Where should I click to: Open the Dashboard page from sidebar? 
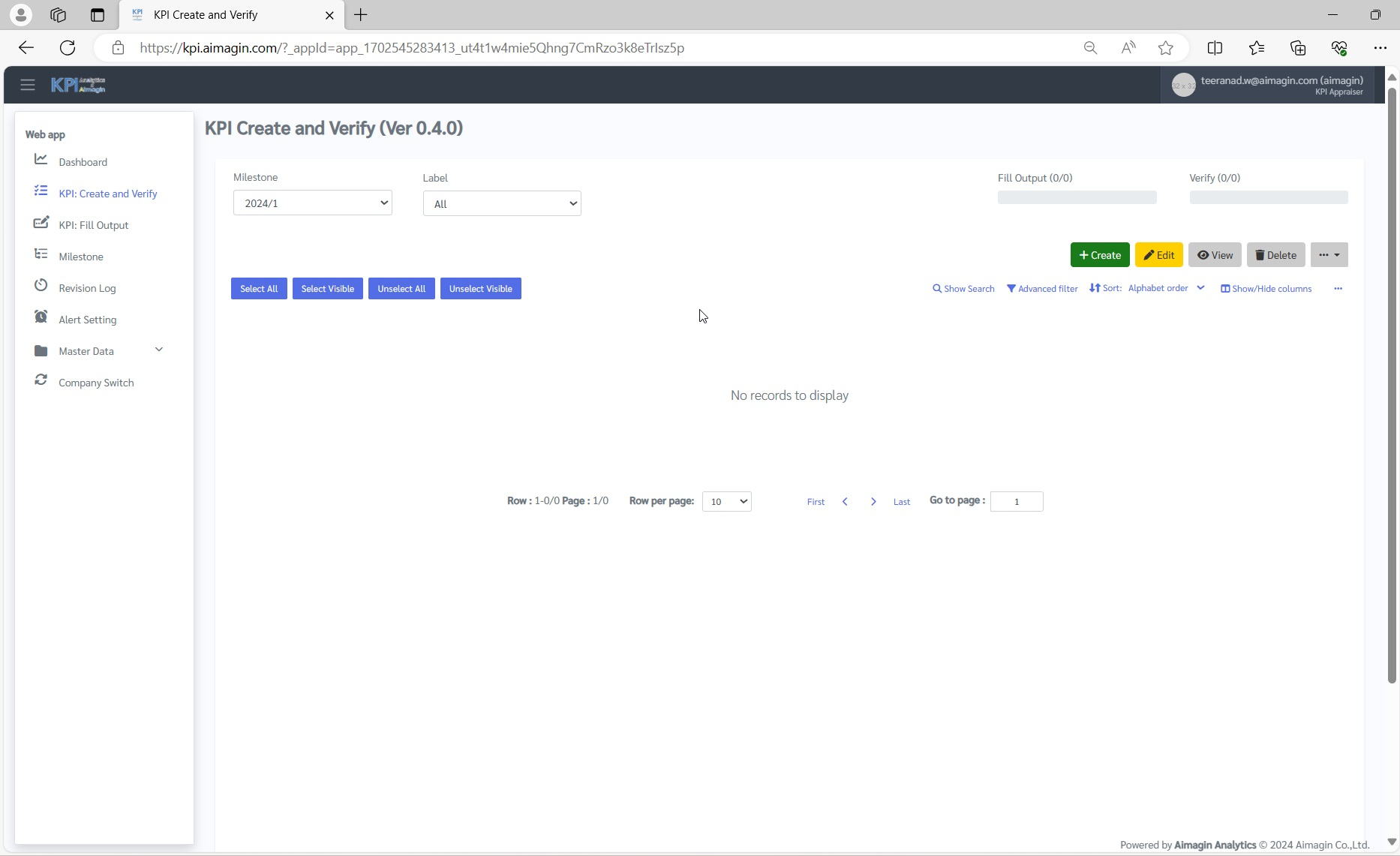[x=83, y=162]
